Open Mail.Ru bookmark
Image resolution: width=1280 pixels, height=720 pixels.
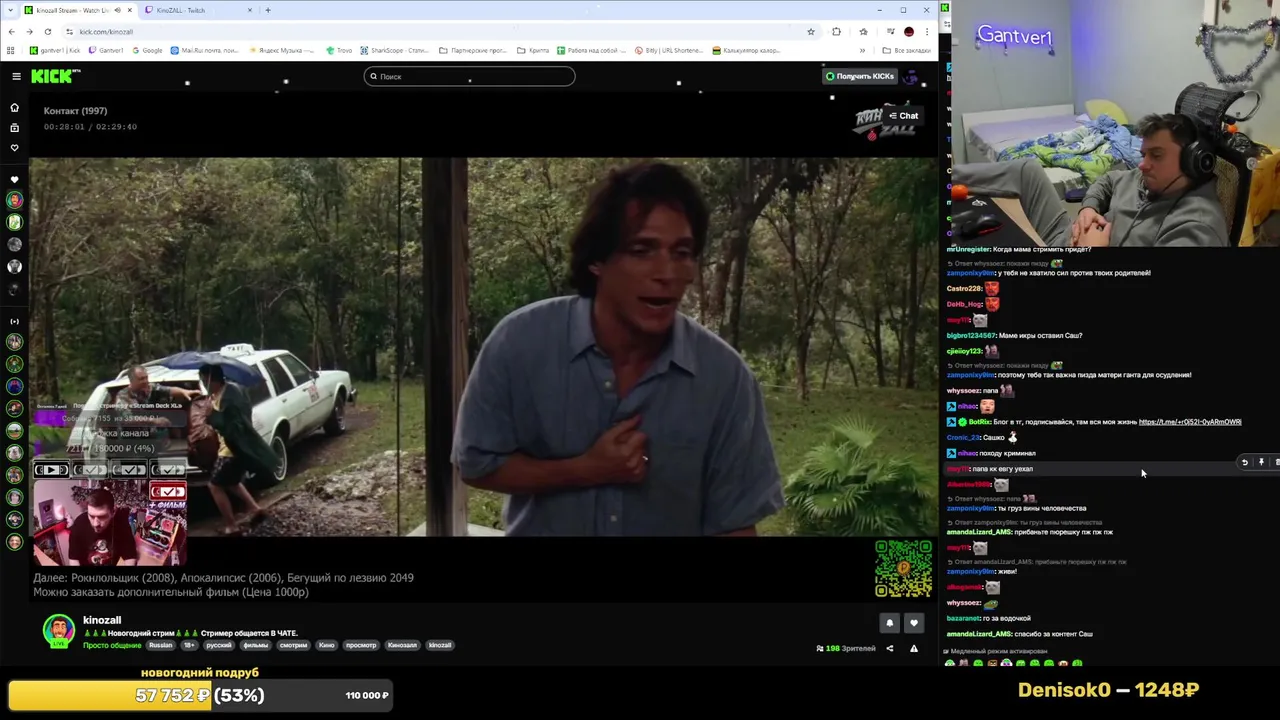tap(204, 50)
